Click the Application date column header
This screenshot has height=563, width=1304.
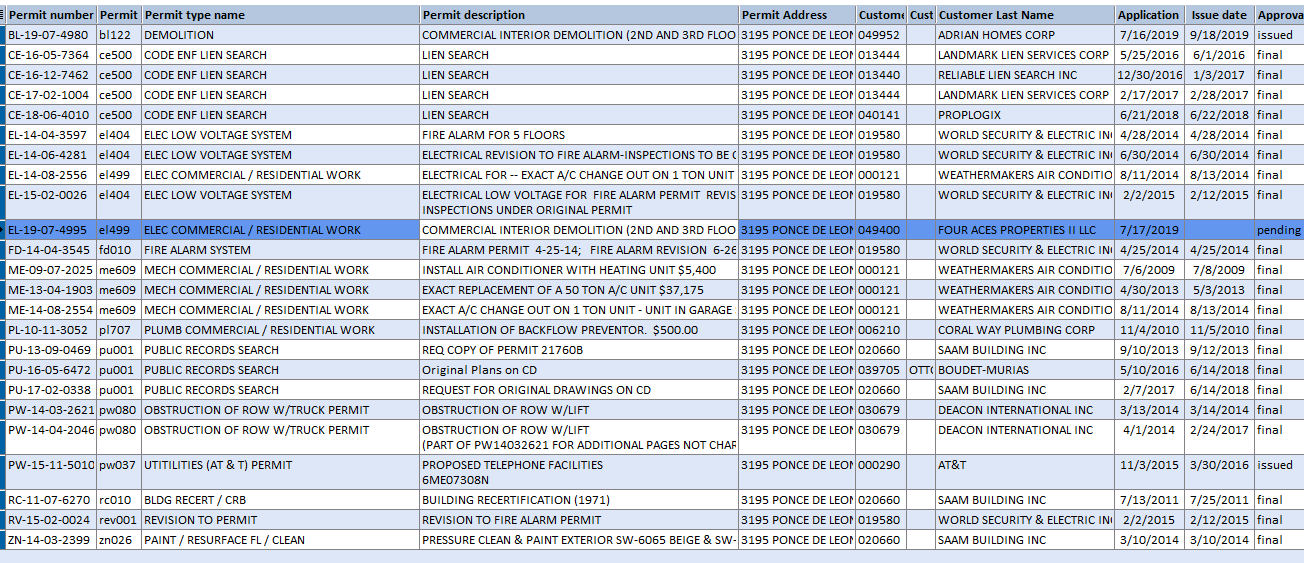[x=1149, y=15]
